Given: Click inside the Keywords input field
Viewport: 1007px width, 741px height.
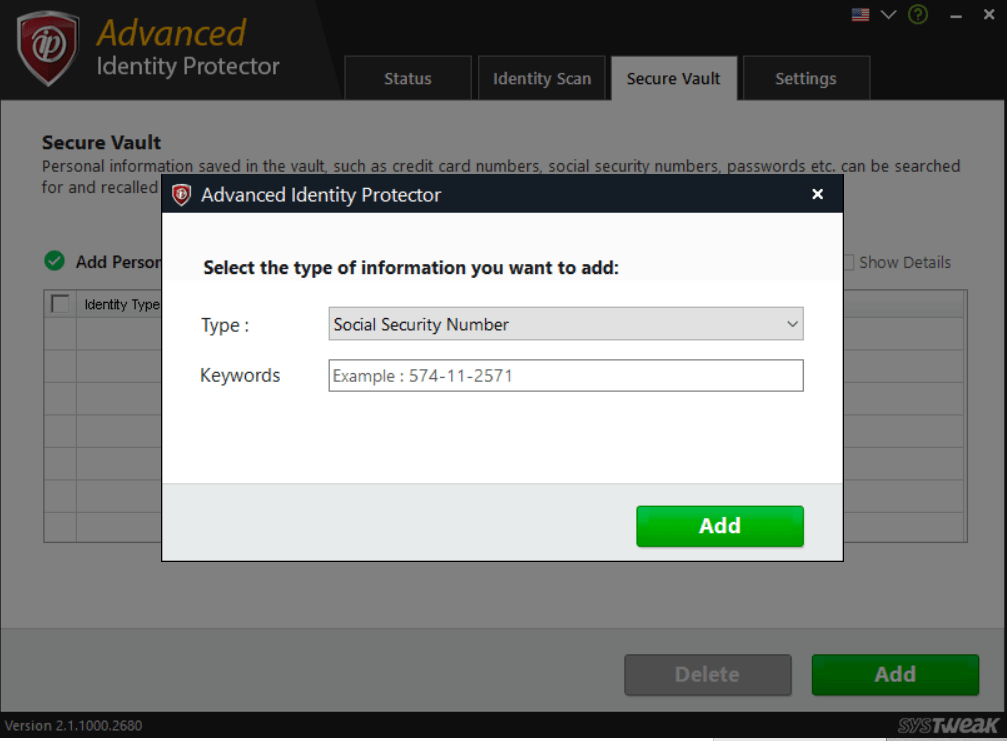Looking at the screenshot, I should [x=565, y=375].
